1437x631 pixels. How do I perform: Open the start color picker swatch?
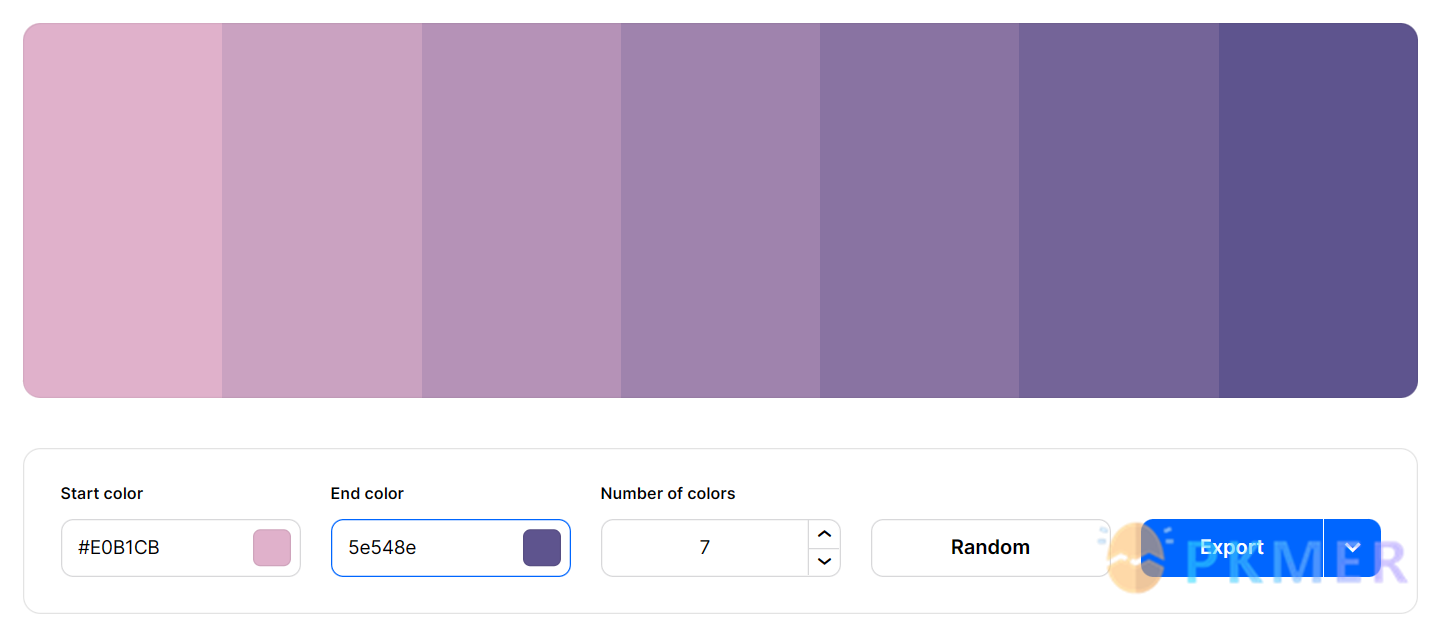pyautogui.click(x=272, y=548)
